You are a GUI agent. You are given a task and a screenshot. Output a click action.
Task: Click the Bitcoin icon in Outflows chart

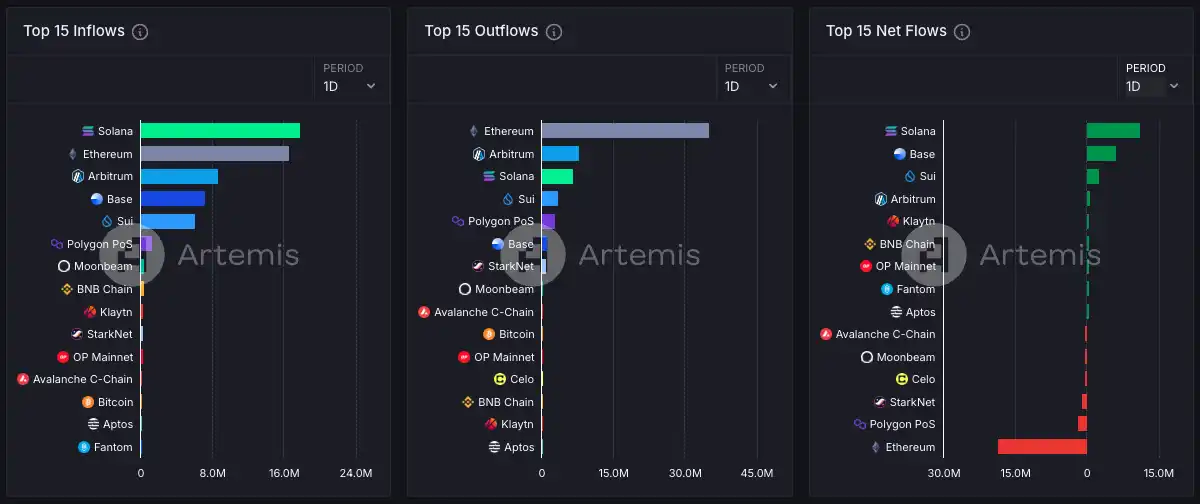(x=489, y=334)
